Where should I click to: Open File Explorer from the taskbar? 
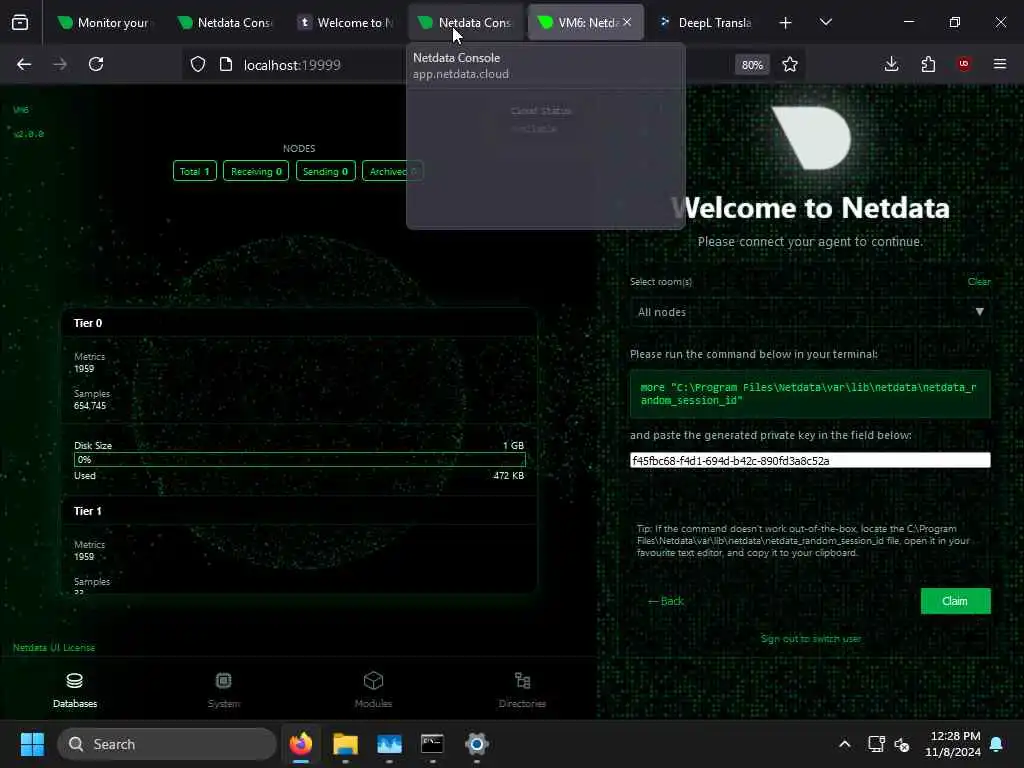(x=345, y=744)
